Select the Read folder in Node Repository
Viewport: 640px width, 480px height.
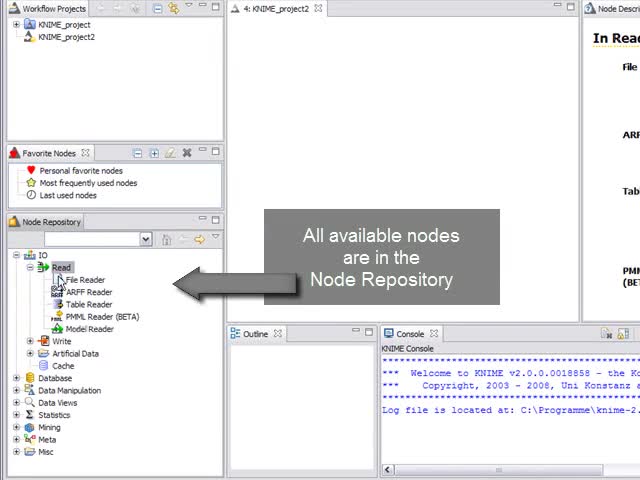tap(61, 267)
